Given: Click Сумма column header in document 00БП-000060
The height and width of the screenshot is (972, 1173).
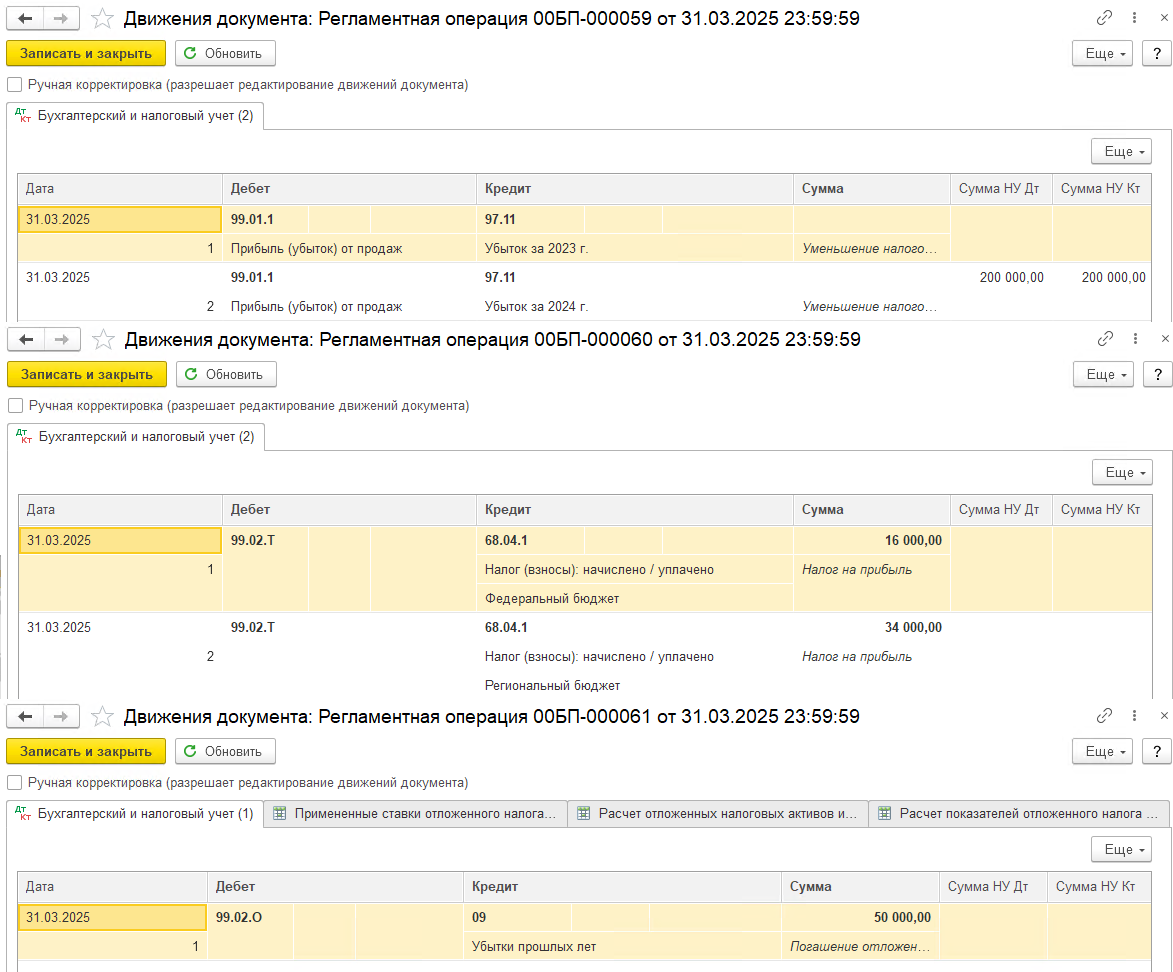Looking at the screenshot, I should tap(823, 509).
